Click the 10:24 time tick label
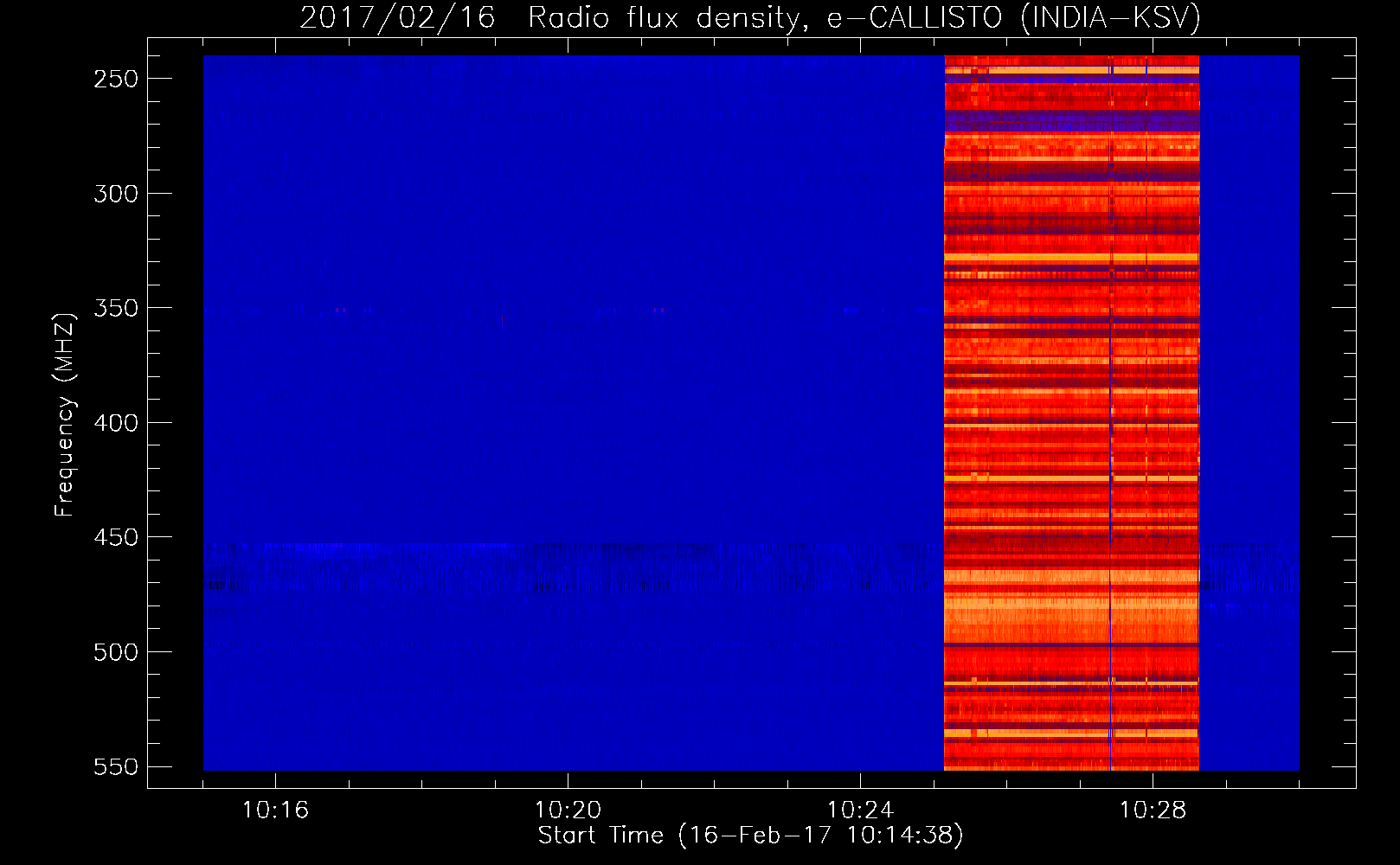The height and width of the screenshot is (865, 1400). (x=860, y=811)
